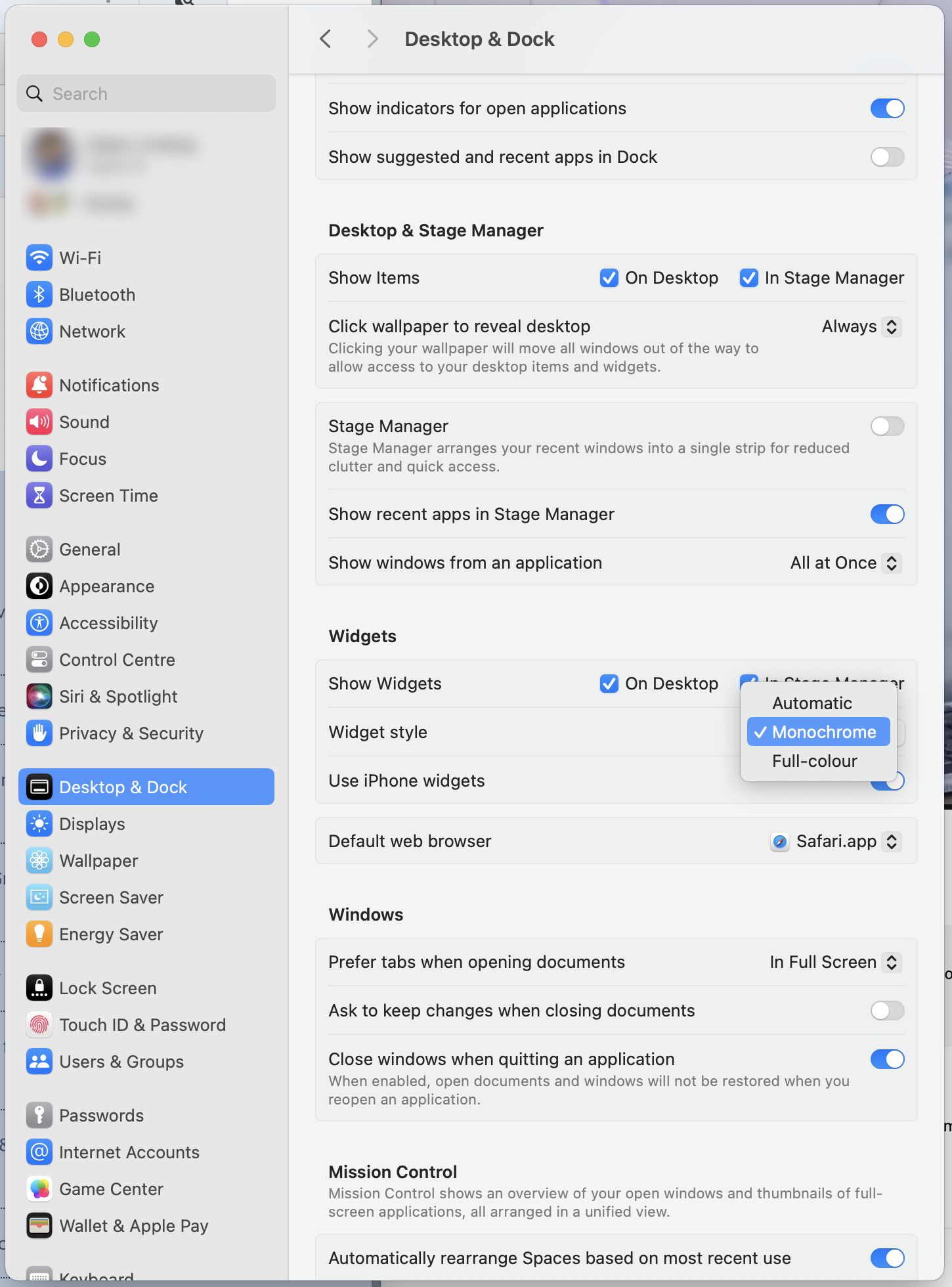
Task: Uncheck Show Items In Stage Manager
Action: coord(749,278)
